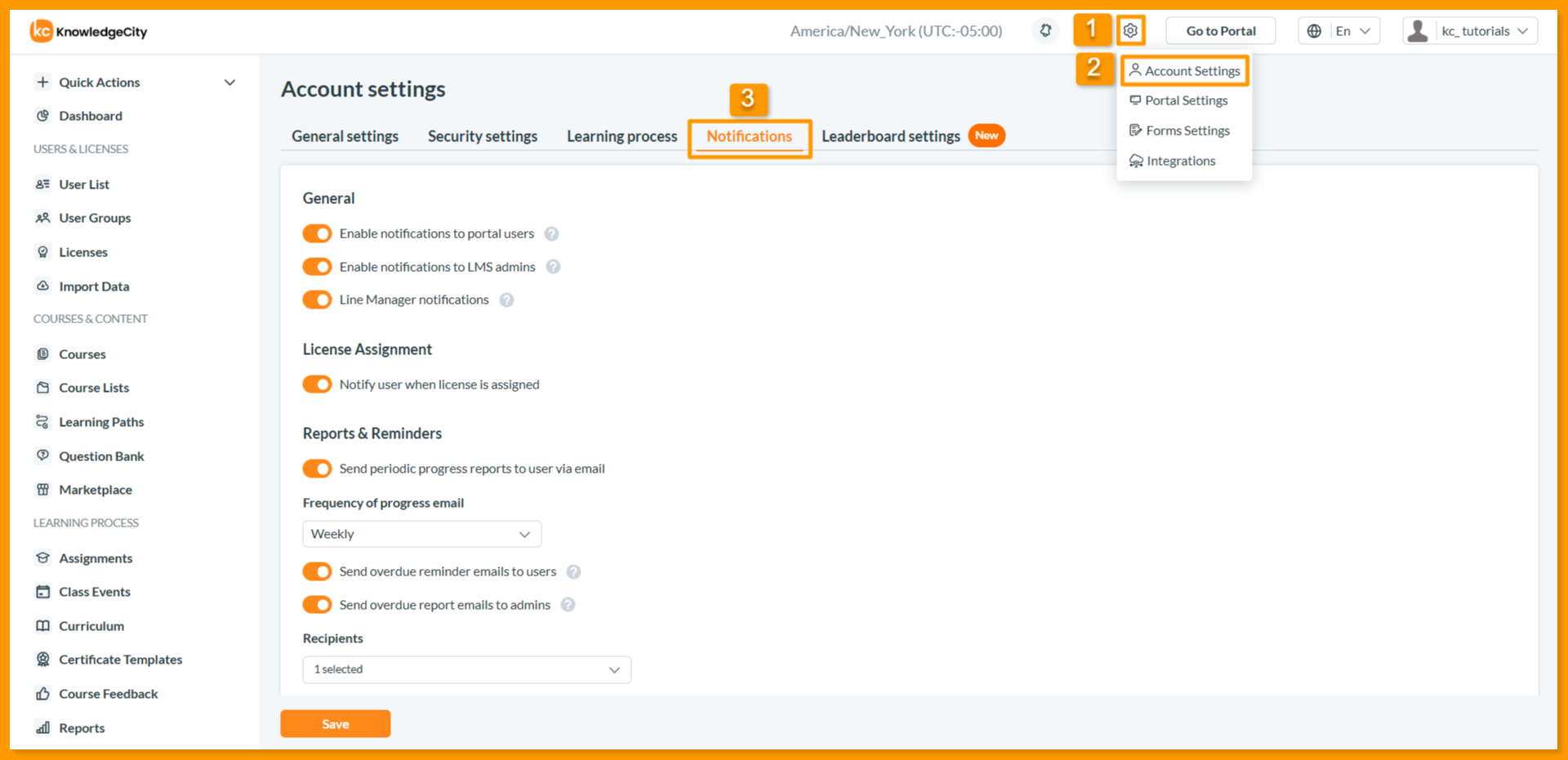Toggle Enable notifications to portal users
Viewport: 1568px width, 760px height.
point(317,233)
